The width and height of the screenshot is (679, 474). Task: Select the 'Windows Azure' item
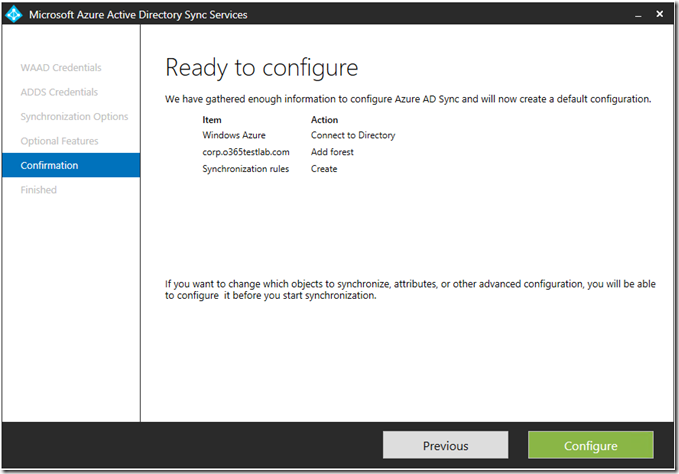234,135
